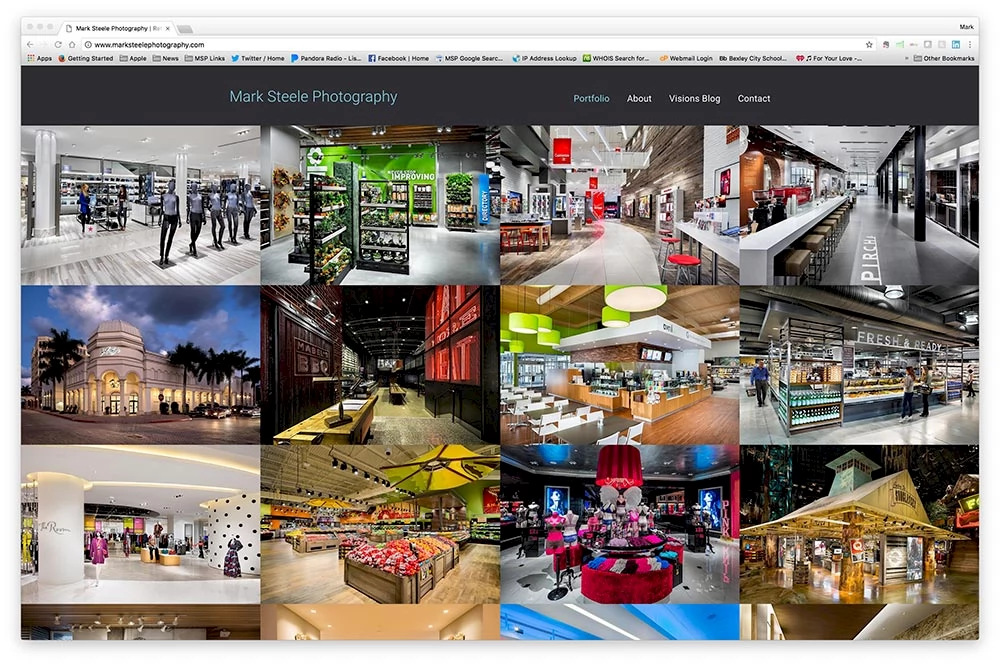Open the Facebook | Home bookmark
The width and height of the screenshot is (1000, 665).
click(x=399, y=58)
